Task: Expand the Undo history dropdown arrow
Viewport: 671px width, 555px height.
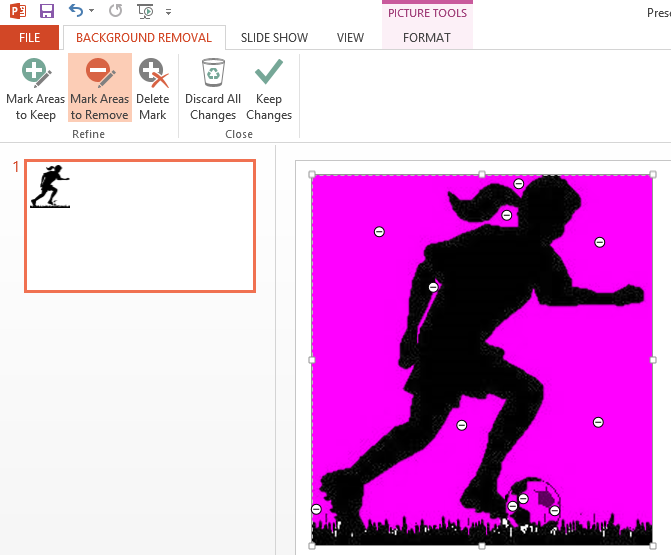Action: [x=92, y=12]
